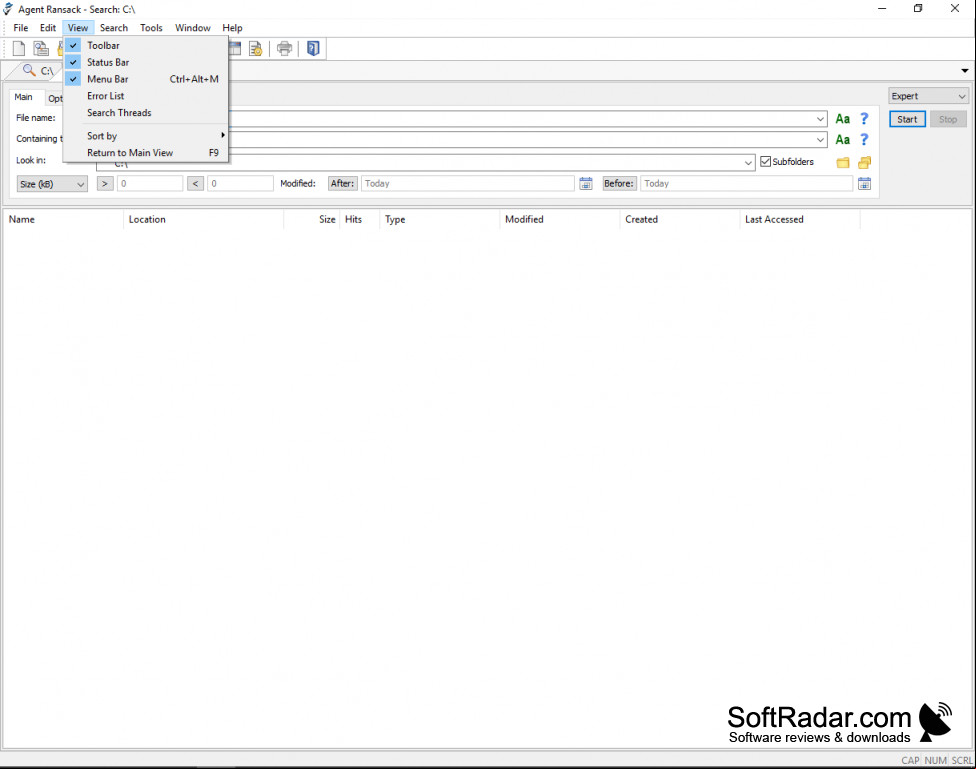Sort results by the Name column
Viewport: 976px width, 769px height.
click(63, 219)
